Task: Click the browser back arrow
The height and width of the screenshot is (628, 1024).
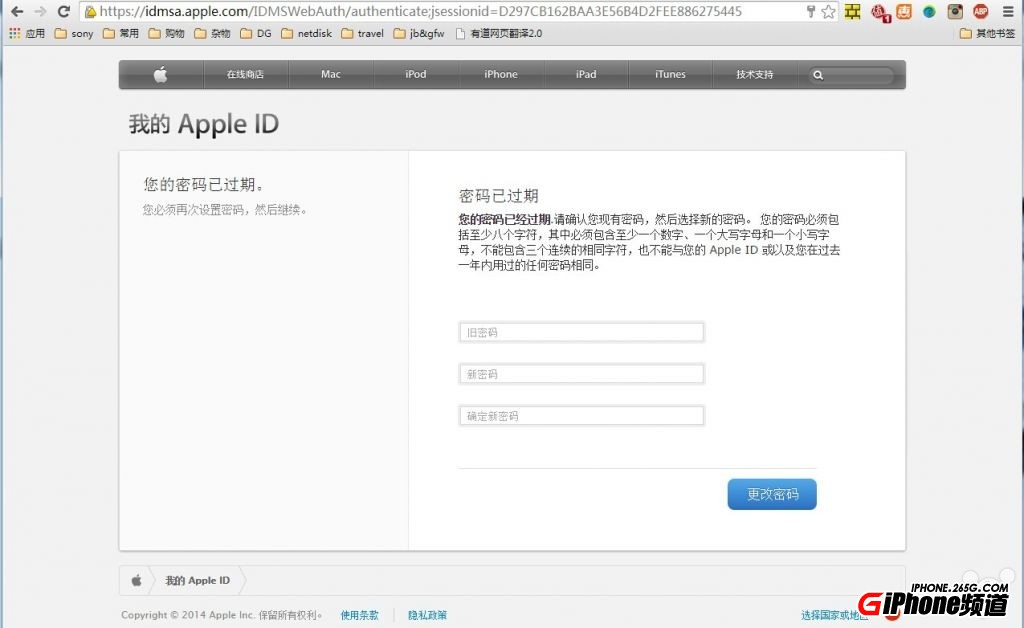Action: [16, 12]
